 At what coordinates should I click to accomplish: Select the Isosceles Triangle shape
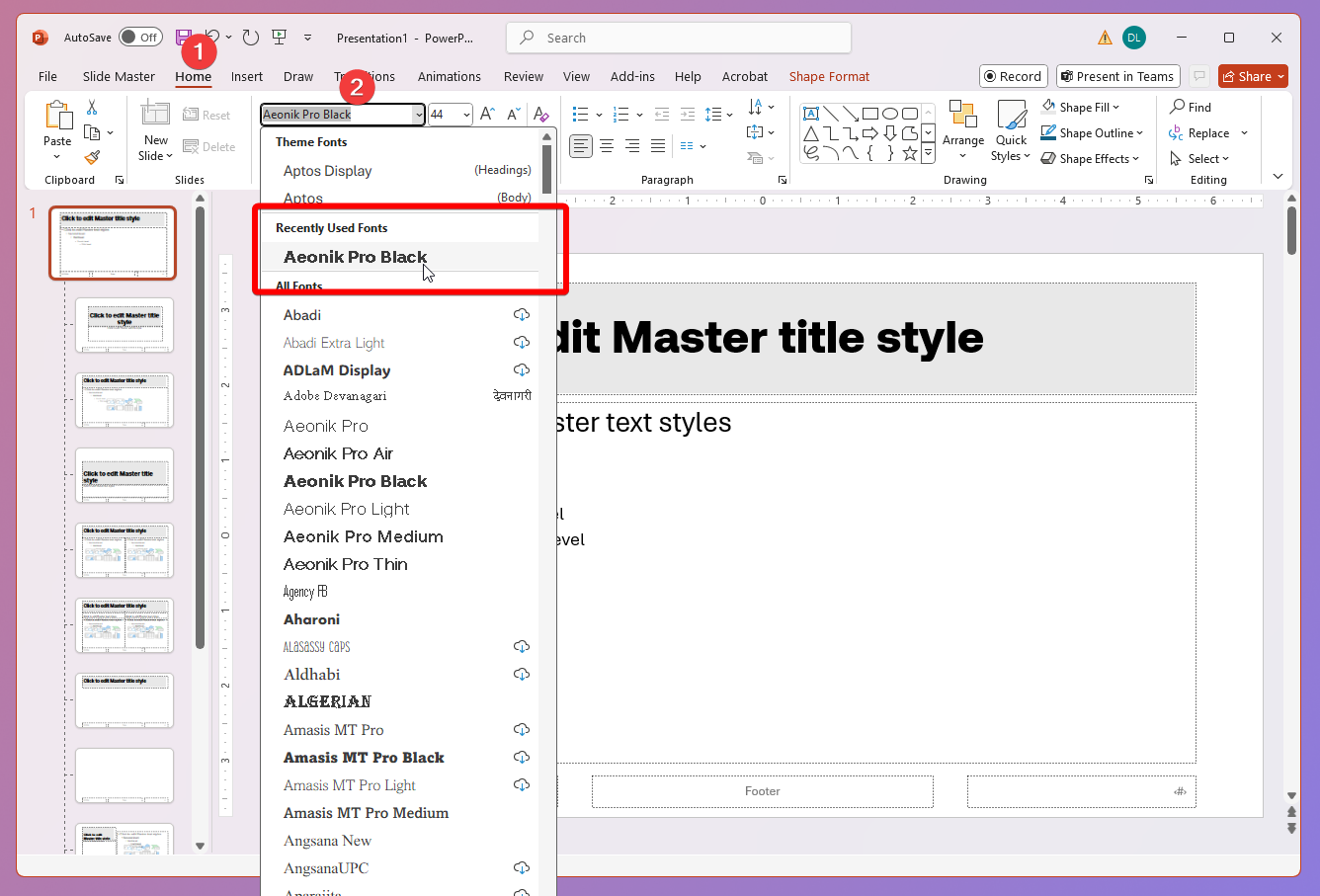pos(811,133)
